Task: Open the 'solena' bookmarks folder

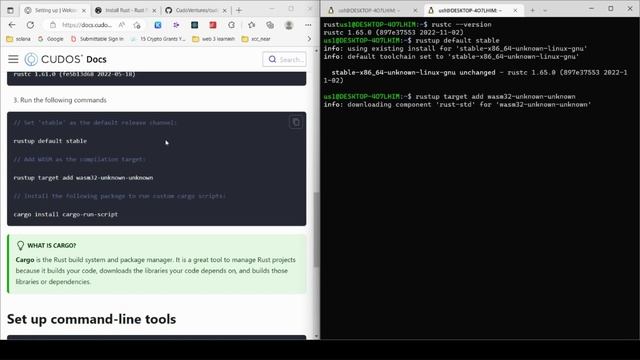Action: (19, 39)
